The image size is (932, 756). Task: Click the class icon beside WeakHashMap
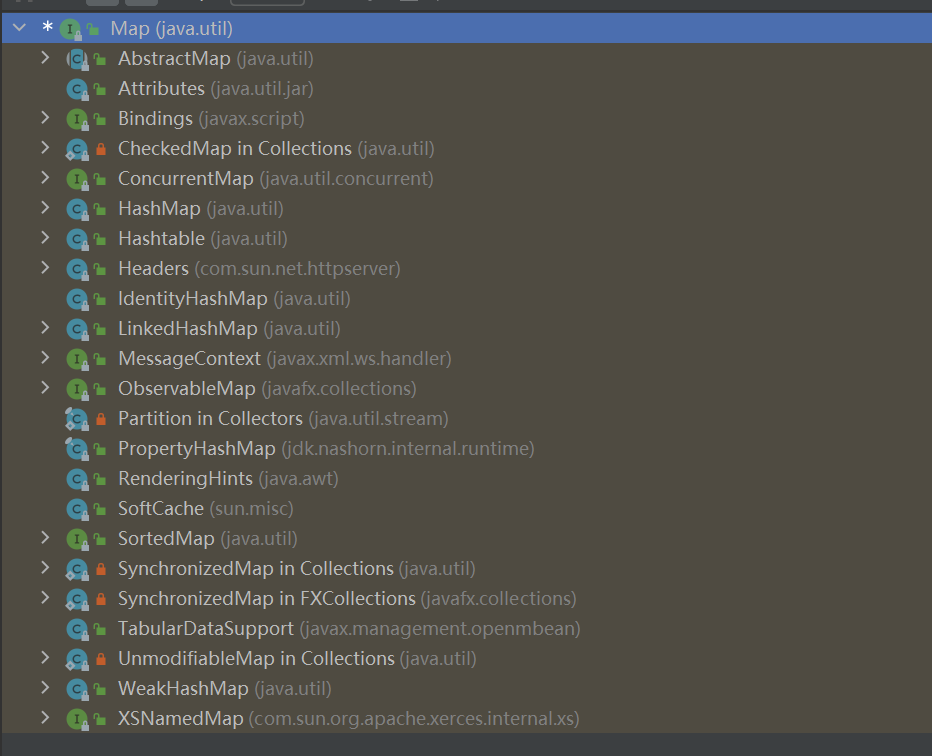pos(76,689)
